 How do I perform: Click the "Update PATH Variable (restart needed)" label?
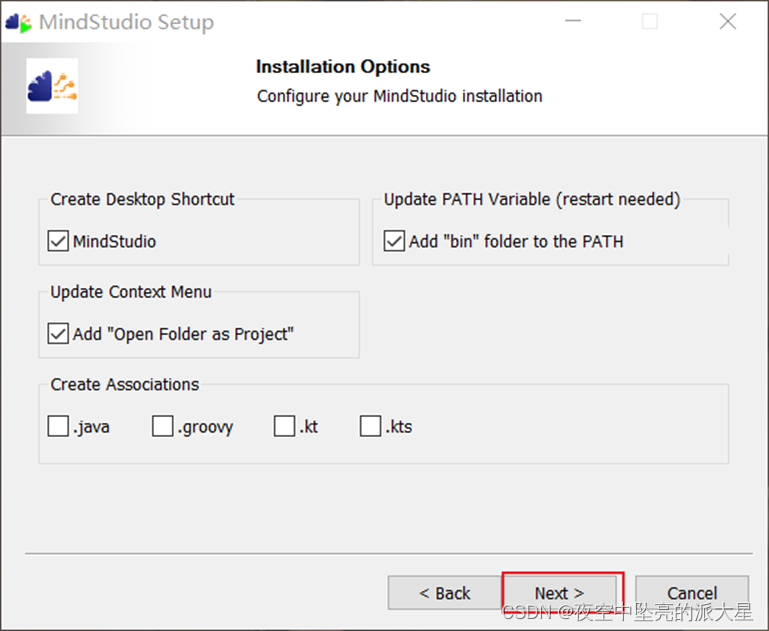pos(532,200)
